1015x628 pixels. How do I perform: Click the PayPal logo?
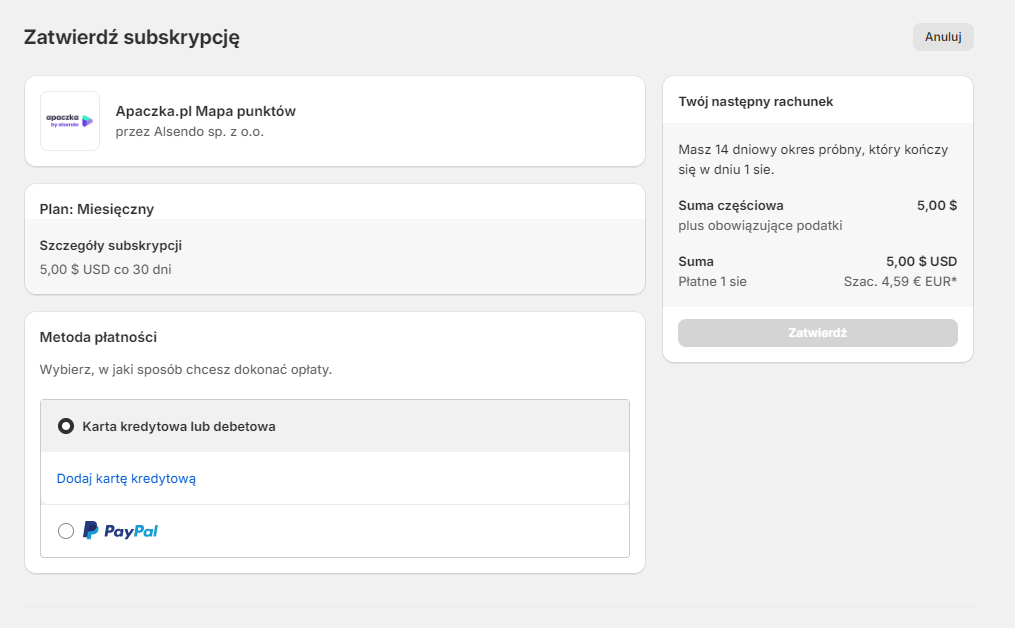120,531
